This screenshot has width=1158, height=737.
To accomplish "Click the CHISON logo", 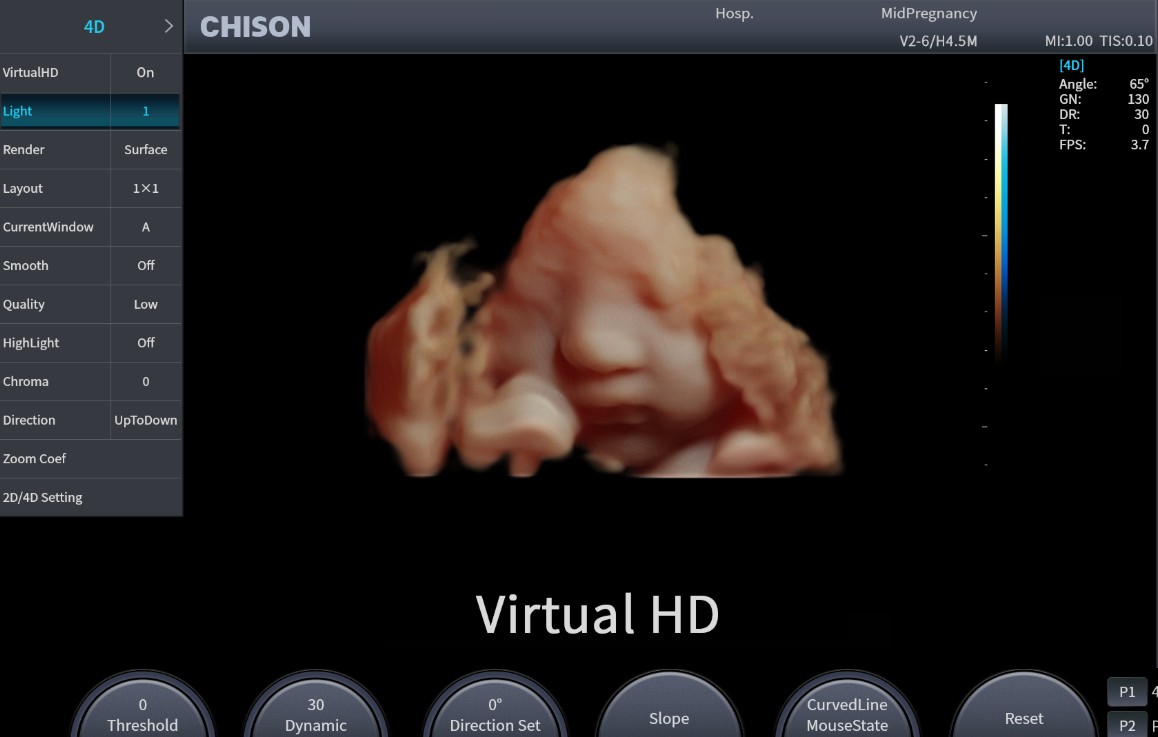I will 256,27.
